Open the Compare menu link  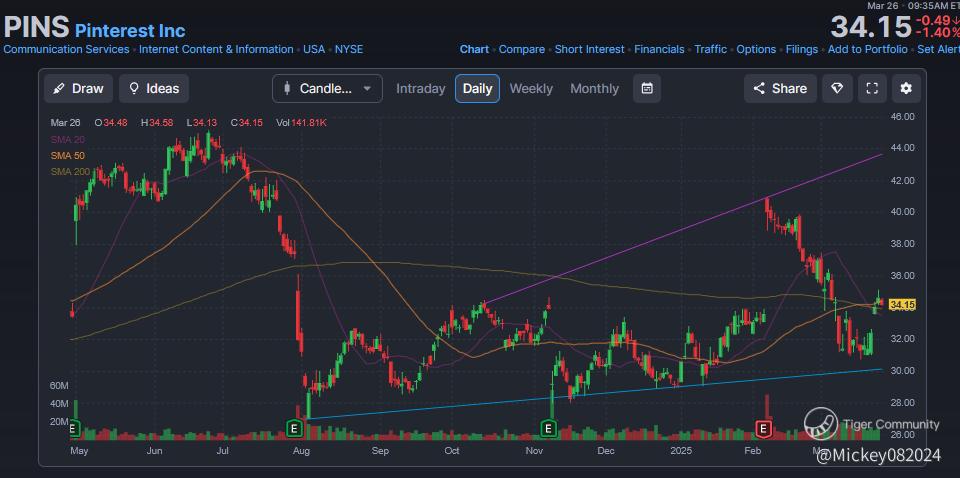tap(522, 50)
